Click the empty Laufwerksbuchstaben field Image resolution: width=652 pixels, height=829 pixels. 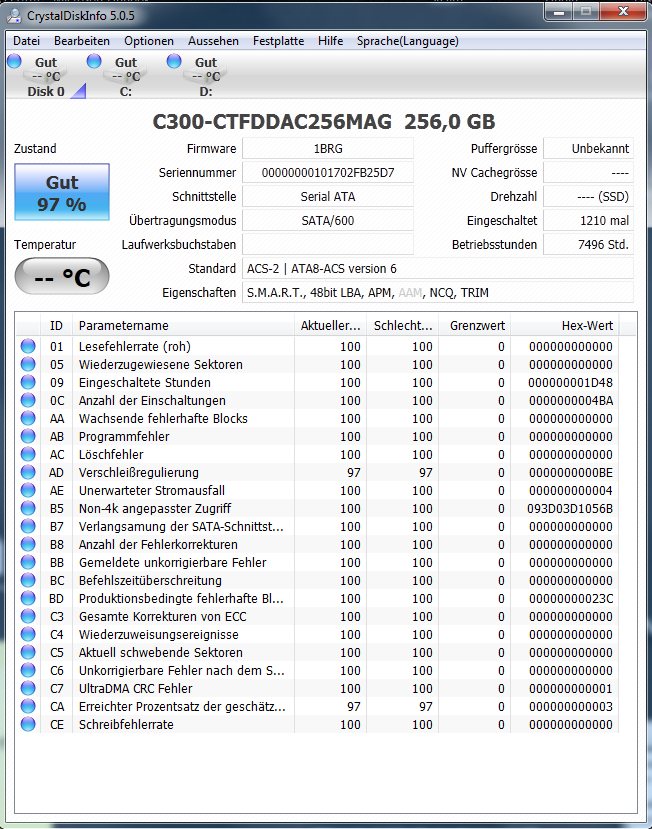tap(328, 245)
